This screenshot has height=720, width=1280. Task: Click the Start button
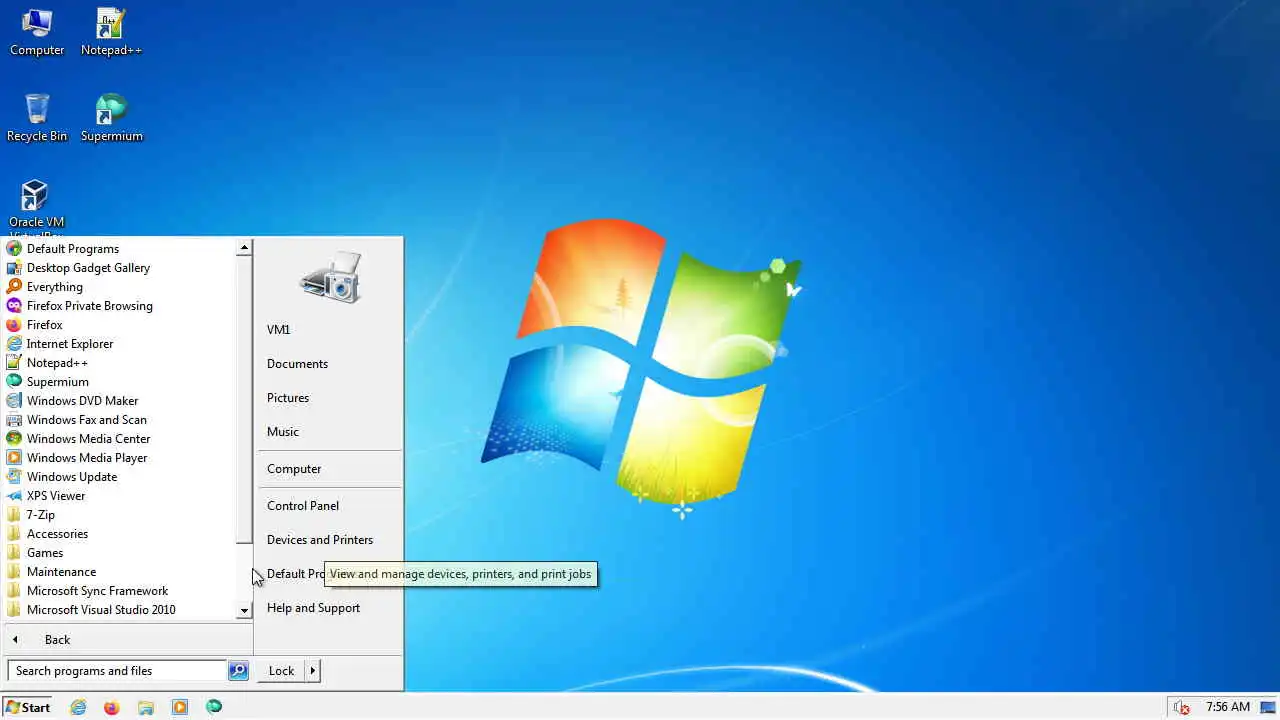27,707
